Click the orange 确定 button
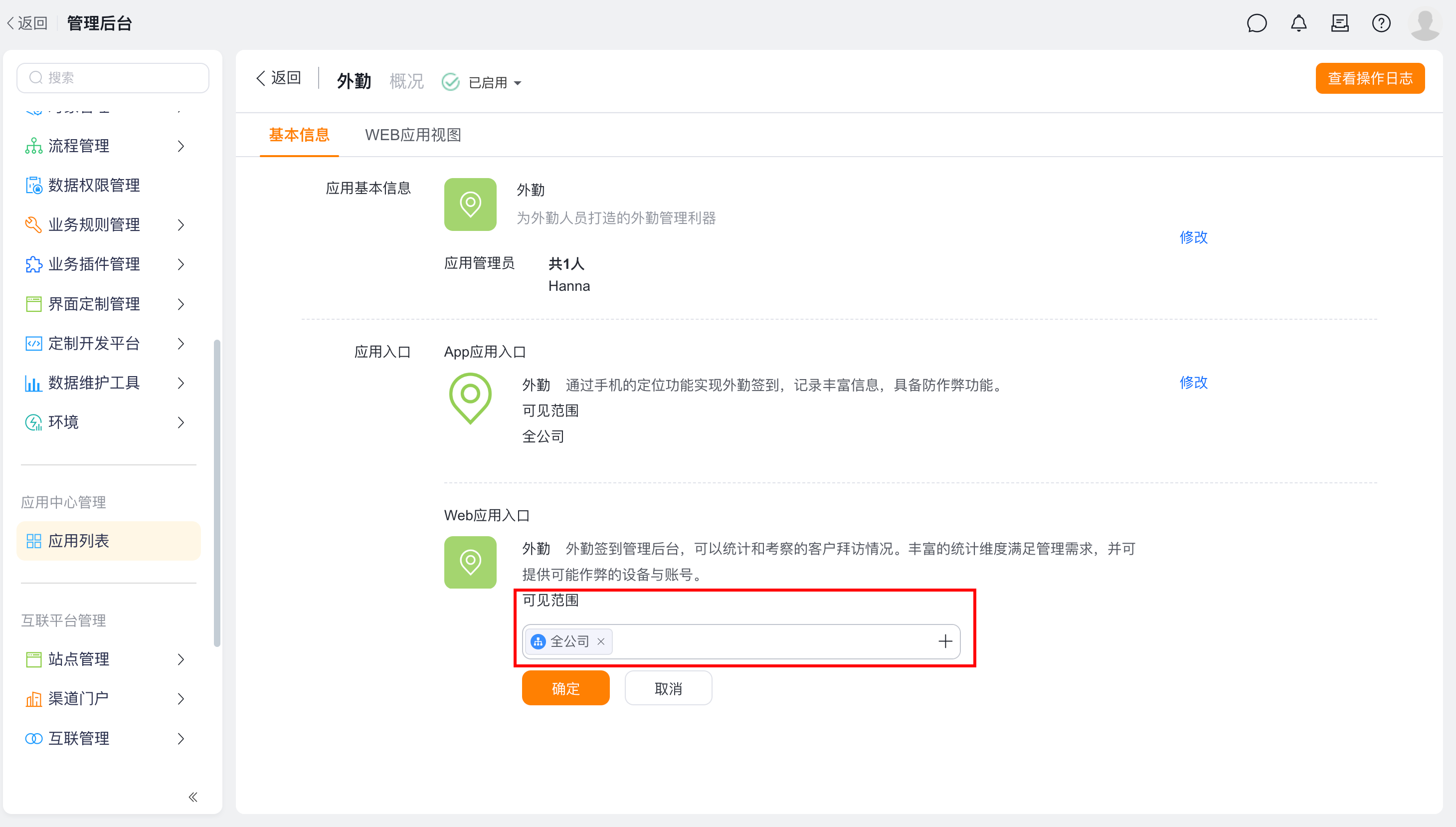Screen dimensions: 1456x827 click(x=565, y=688)
